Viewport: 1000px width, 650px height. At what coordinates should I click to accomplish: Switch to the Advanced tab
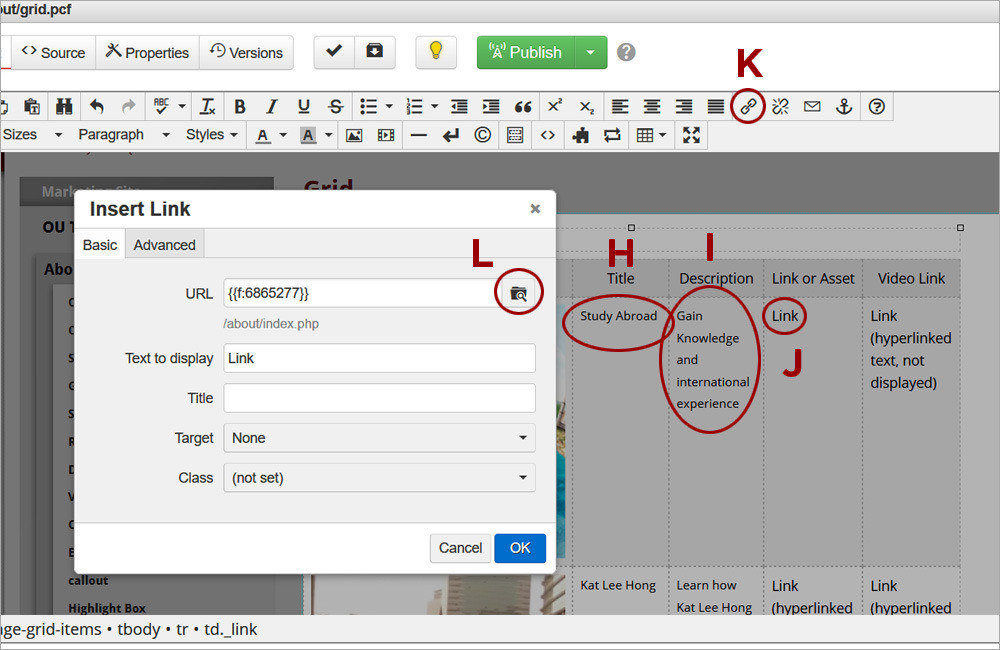[x=165, y=245]
